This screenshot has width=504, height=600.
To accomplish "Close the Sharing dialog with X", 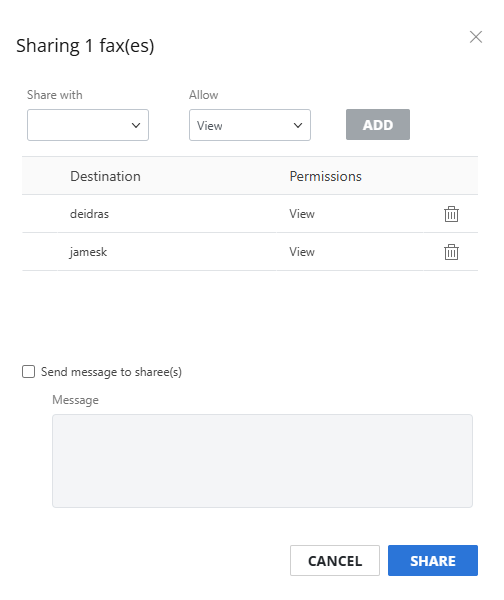I will click(476, 37).
